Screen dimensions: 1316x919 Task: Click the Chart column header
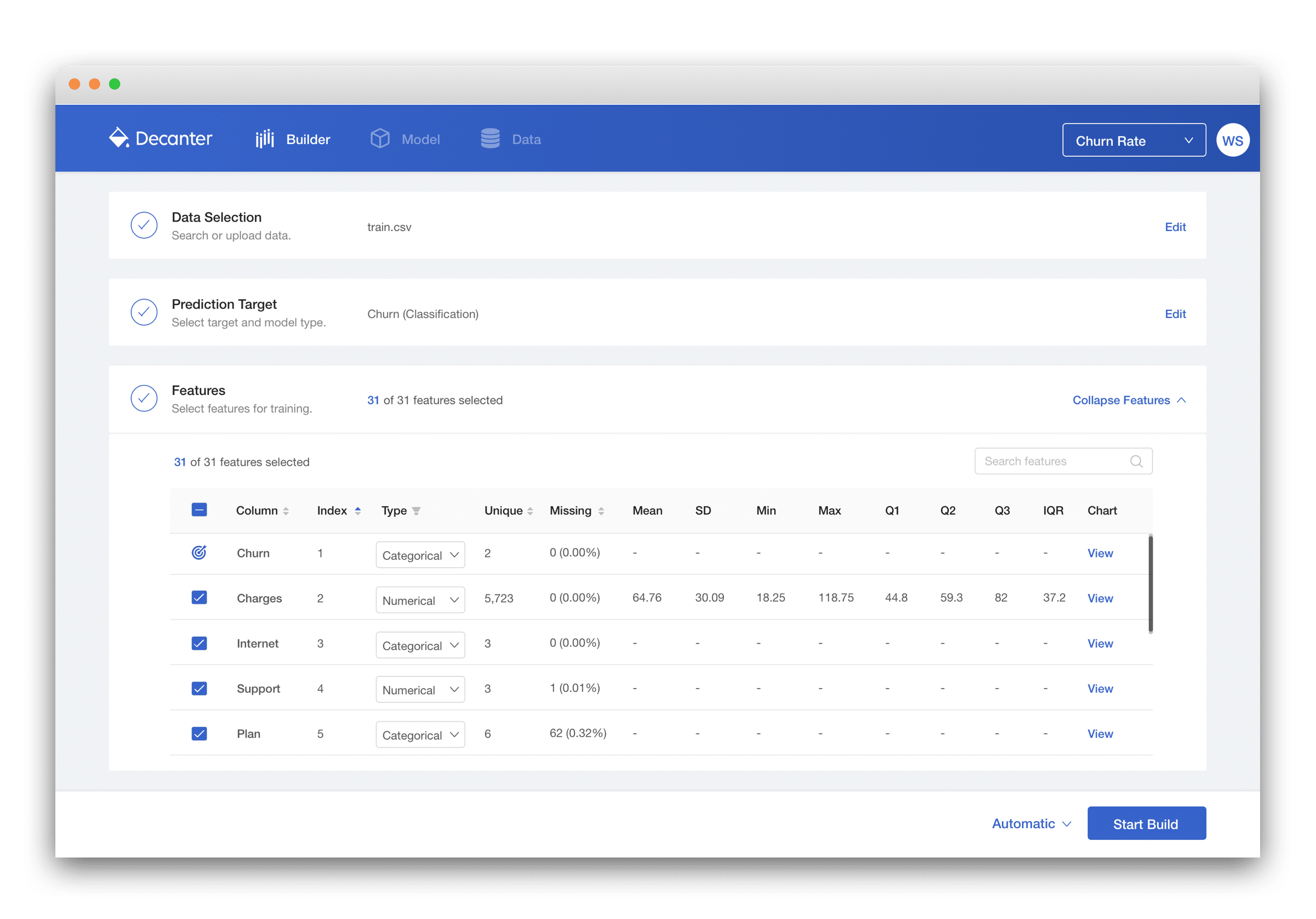(x=1102, y=511)
